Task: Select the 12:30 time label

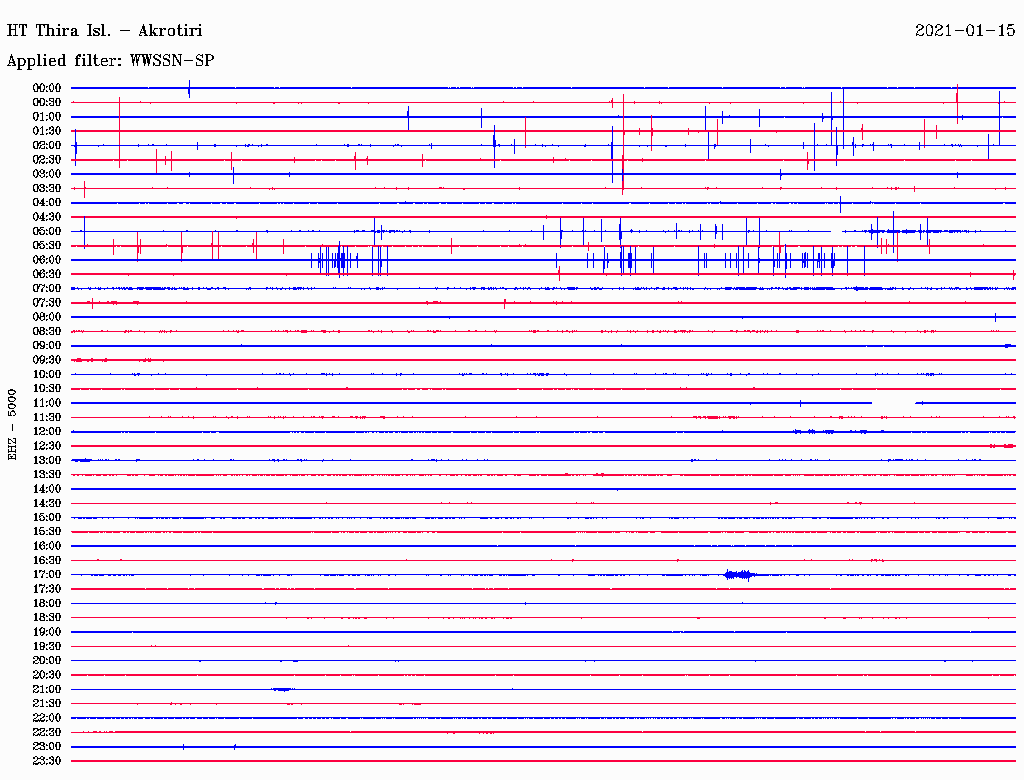Action: point(47,446)
